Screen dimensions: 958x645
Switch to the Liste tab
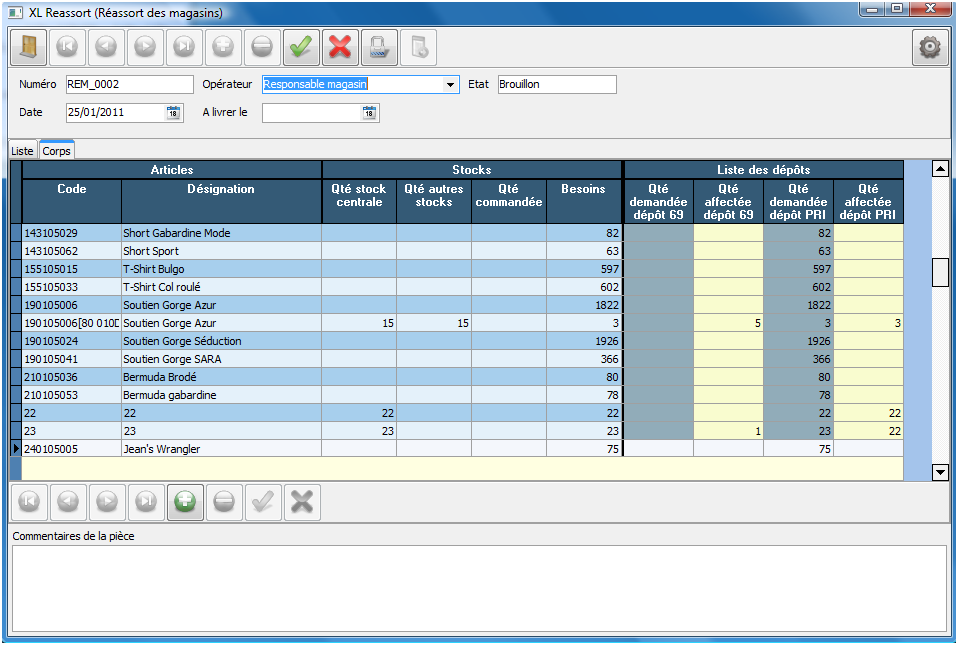tap(22, 150)
